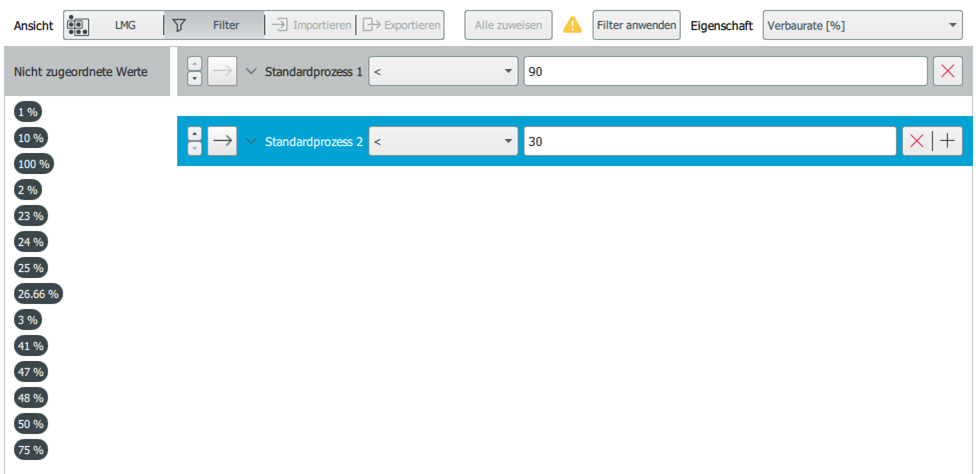
Task: Click the value field containing 90
Action: (x=725, y=71)
